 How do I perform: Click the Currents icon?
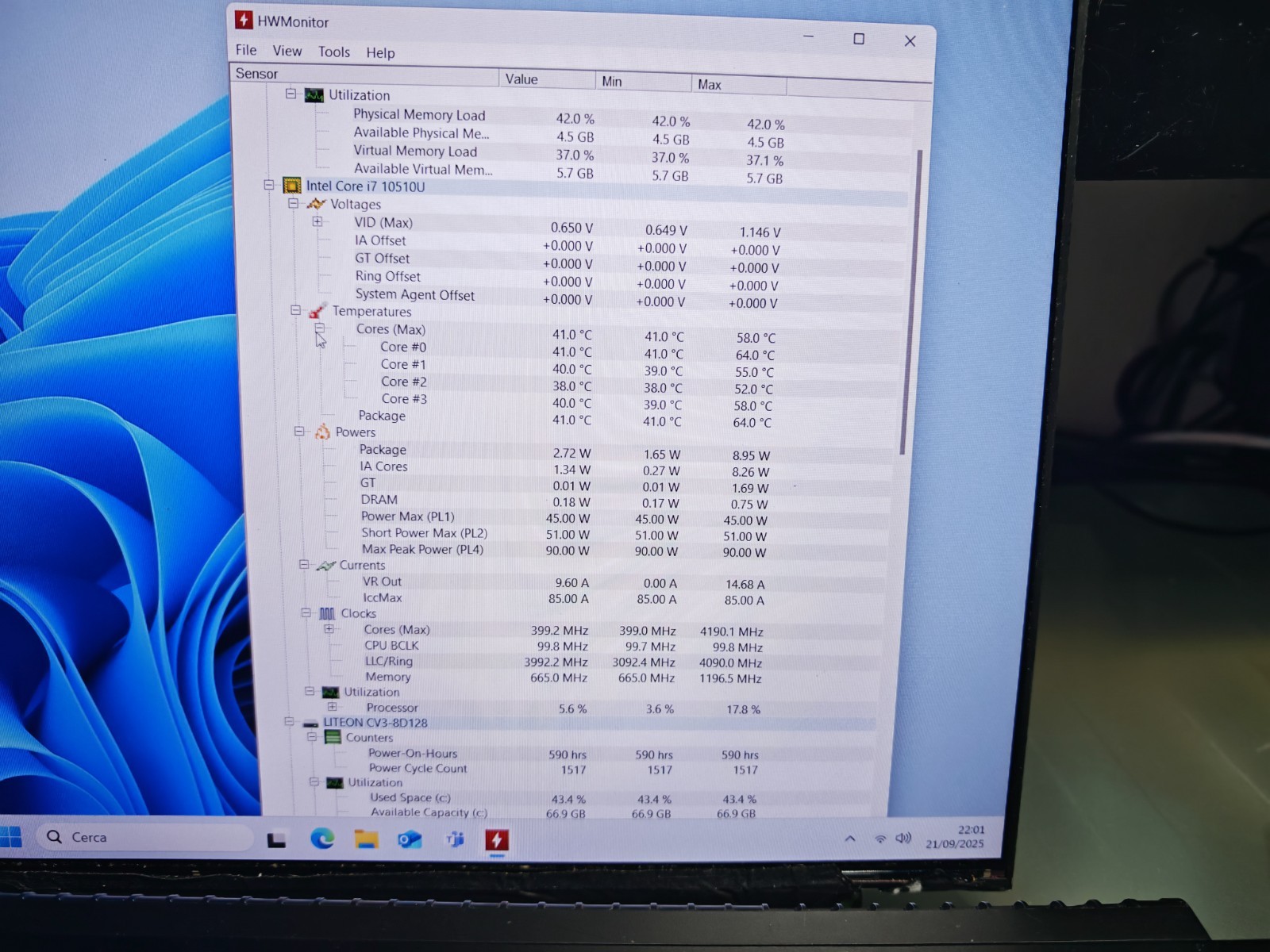[326, 566]
